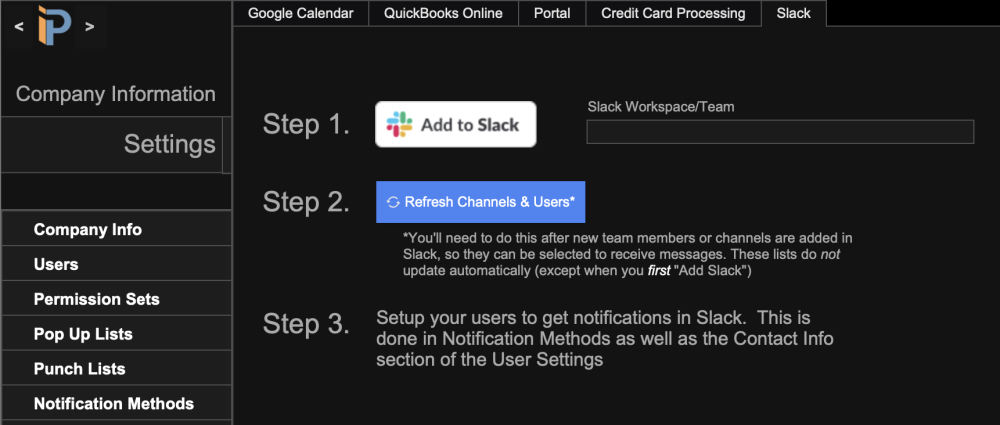Image resolution: width=1000 pixels, height=425 pixels.
Task: Click the refresh channels footnote text
Action: coord(628,254)
